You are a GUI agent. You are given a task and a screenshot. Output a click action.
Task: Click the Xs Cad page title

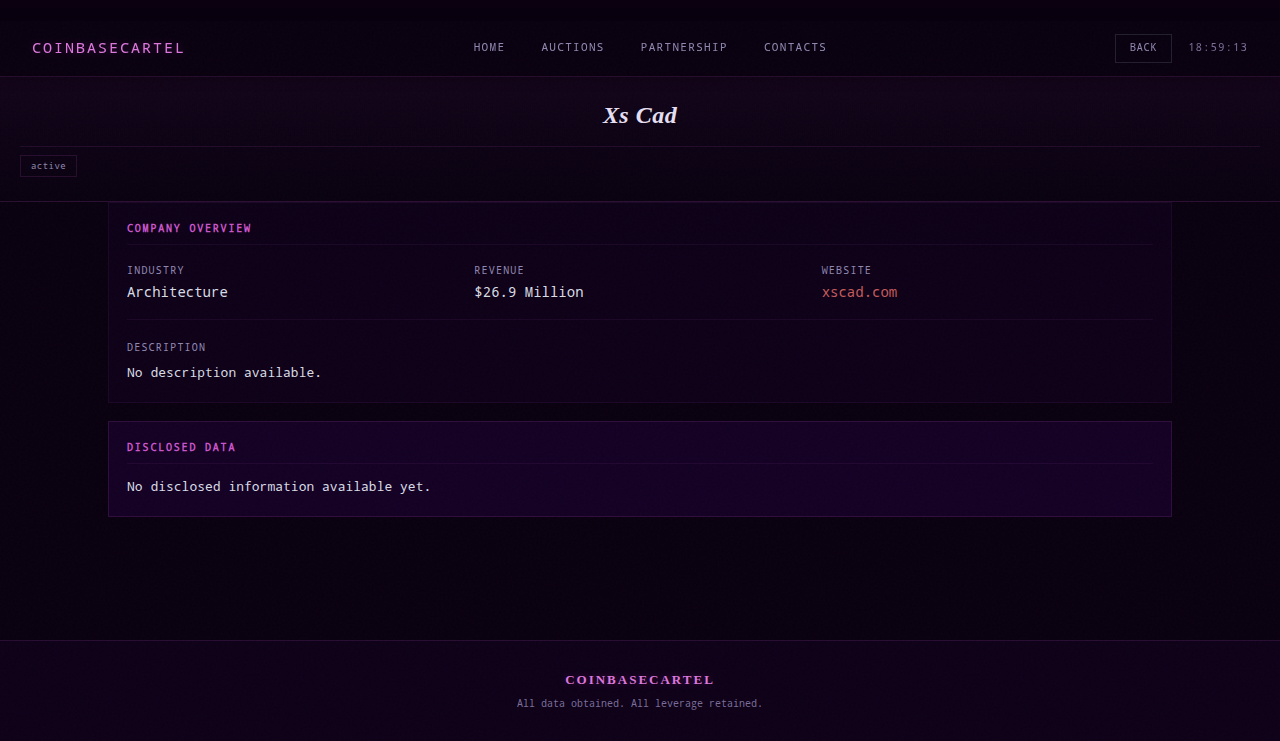tap(640, 115)
